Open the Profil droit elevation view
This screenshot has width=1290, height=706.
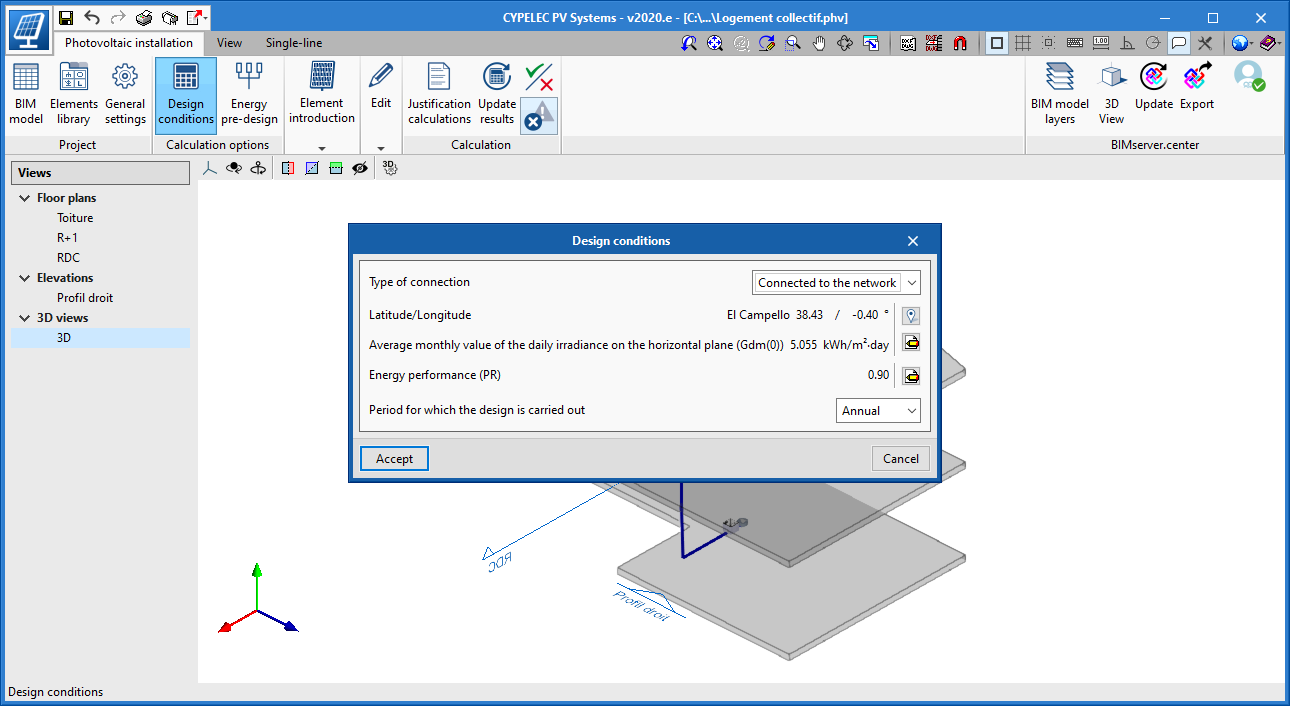point(85,298)
